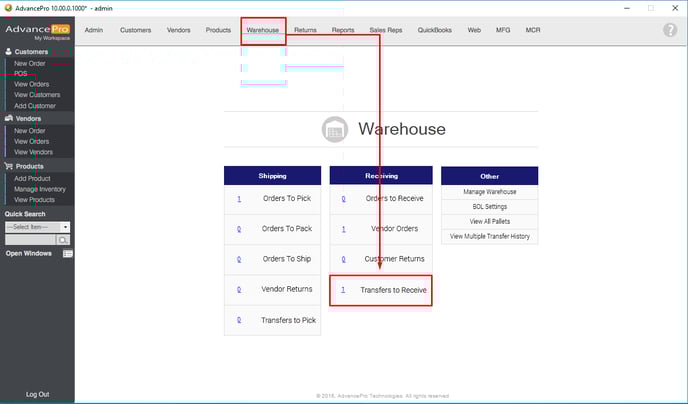Click the Warehouse header icon
Screen dimensions: 688x404
(334, 130)
